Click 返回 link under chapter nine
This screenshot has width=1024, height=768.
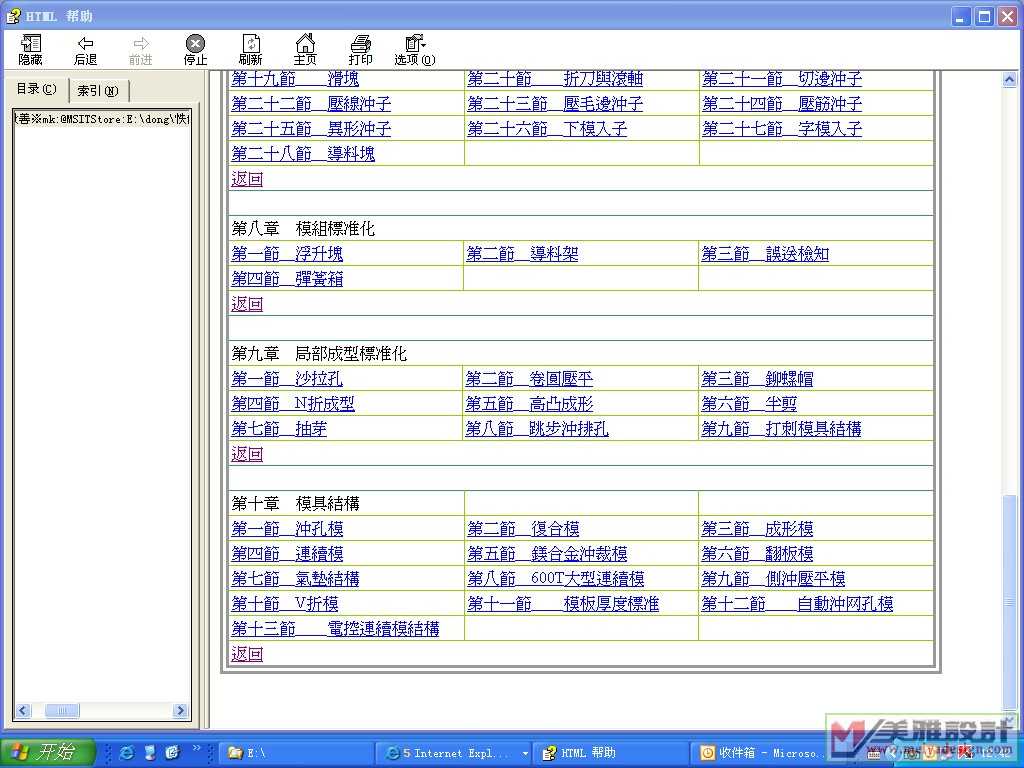pos(247,454)
